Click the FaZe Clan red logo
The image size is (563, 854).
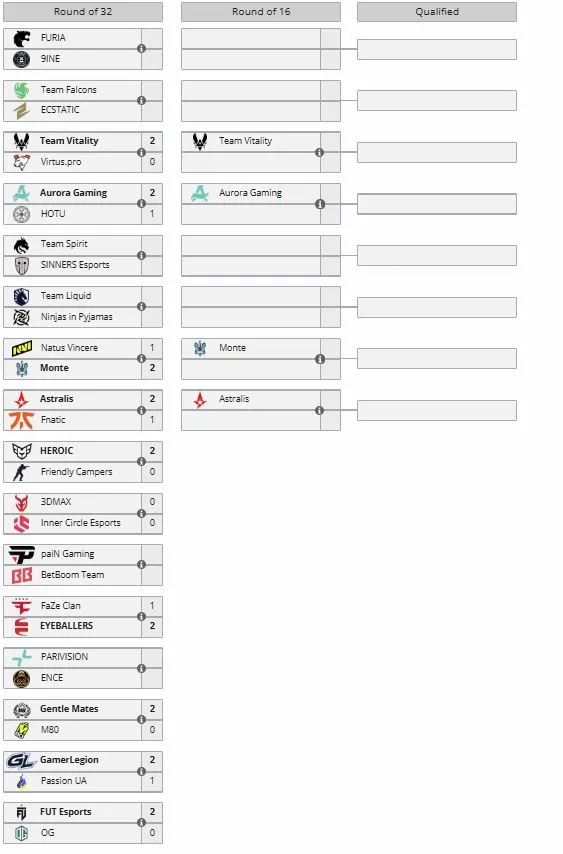coord(21,606)
